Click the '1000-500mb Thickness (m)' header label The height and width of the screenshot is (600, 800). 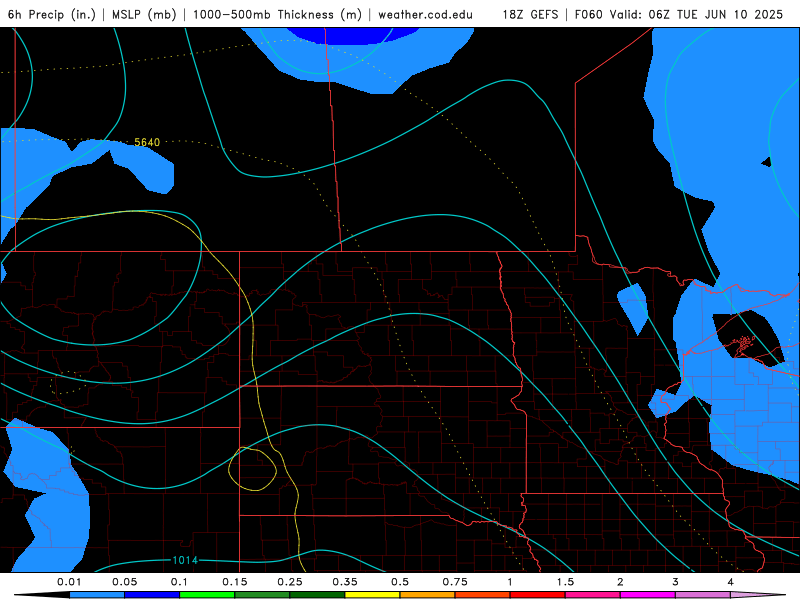pyautogui.click(x=277, y=14)
